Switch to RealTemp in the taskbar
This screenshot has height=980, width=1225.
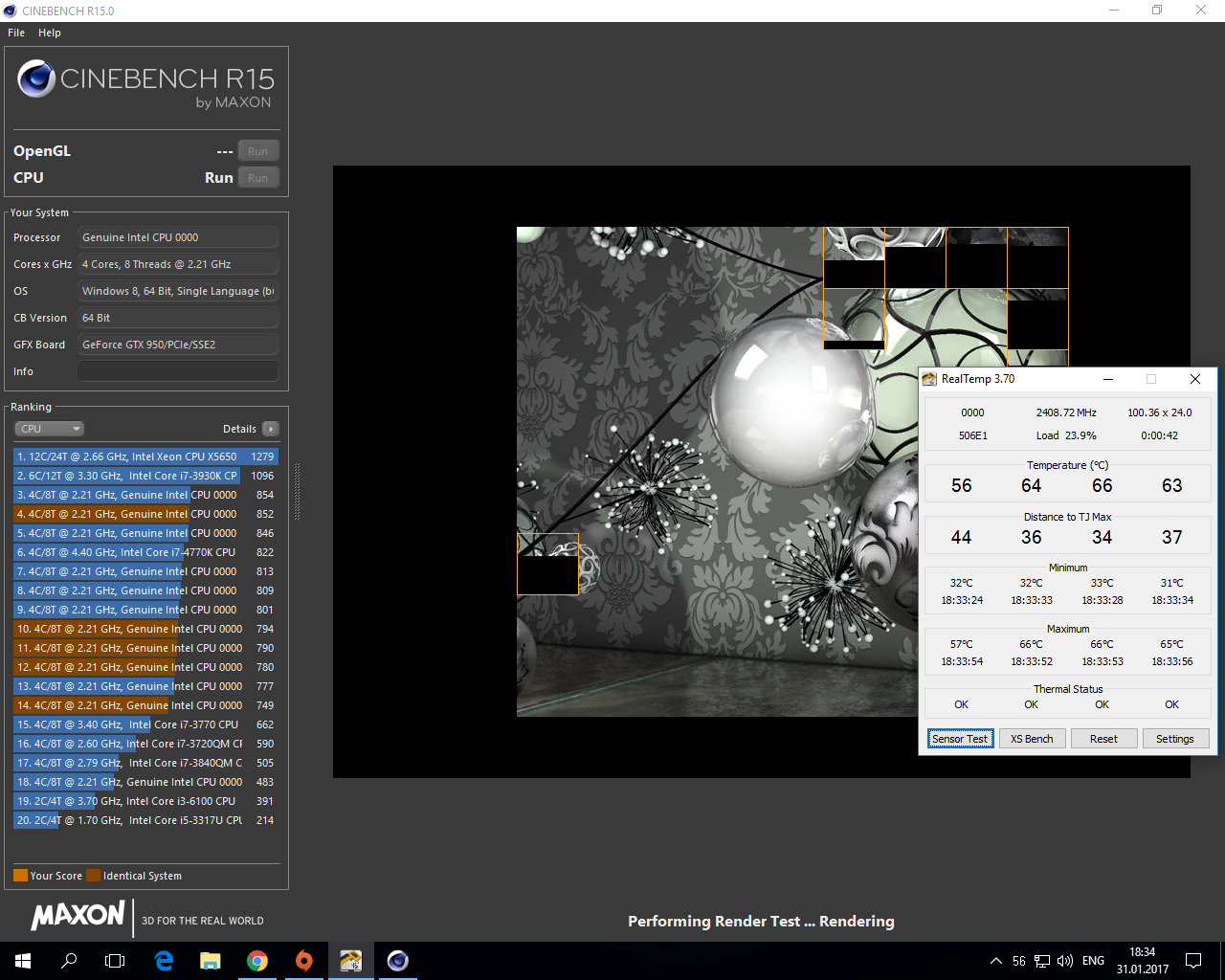[351, 961]
